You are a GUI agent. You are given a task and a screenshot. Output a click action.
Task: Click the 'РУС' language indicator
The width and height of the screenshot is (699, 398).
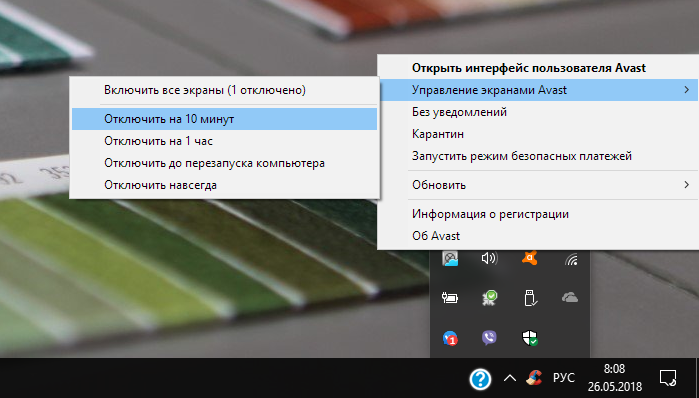tap(564, 378)
